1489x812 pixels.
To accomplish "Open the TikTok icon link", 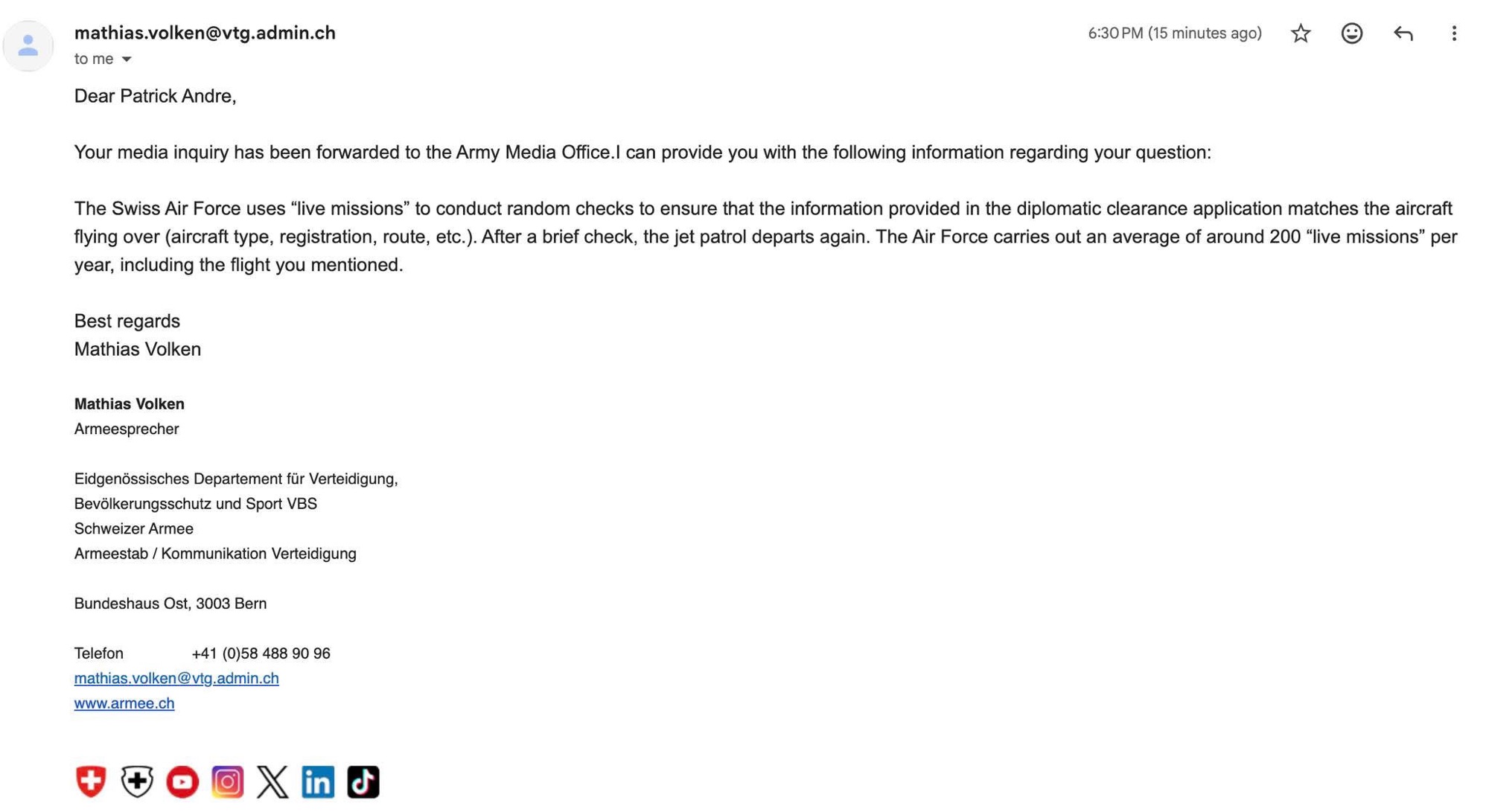I will 363,781.
